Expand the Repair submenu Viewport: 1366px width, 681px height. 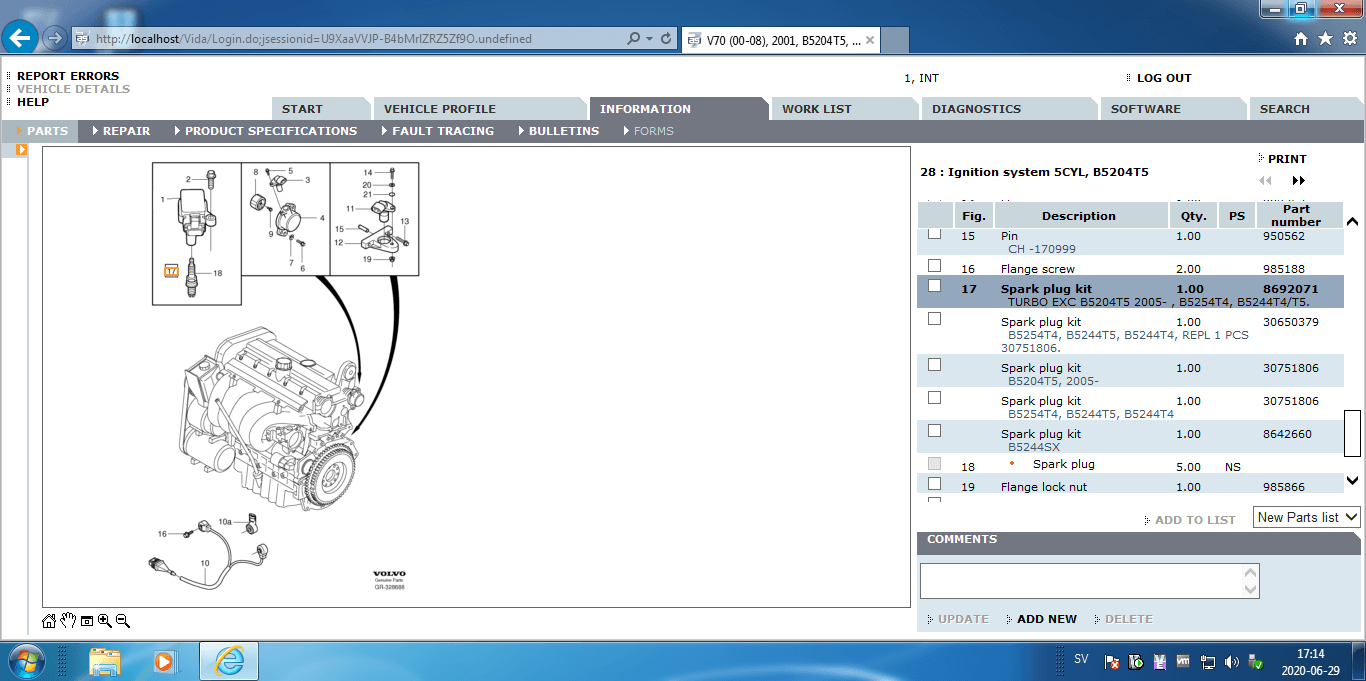tap(126, 131)
